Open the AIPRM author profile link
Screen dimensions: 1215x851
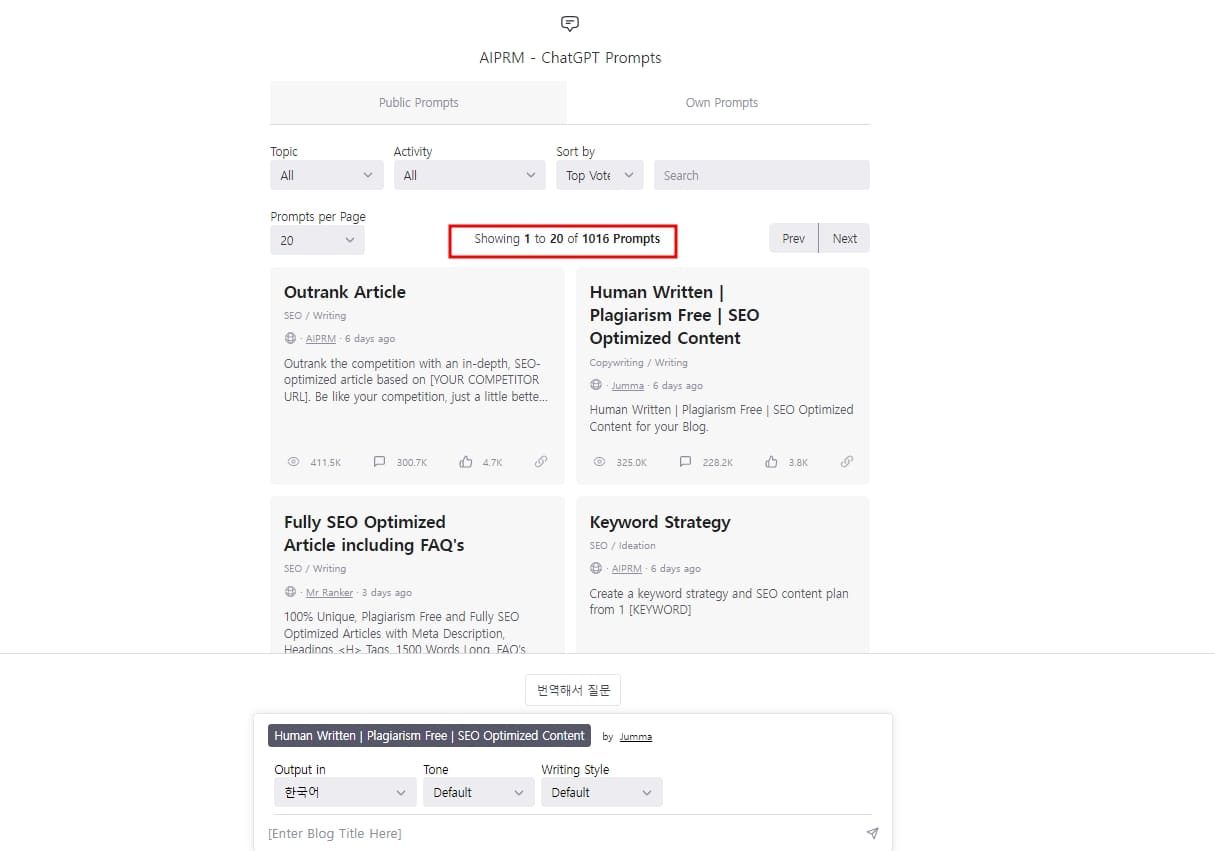point(320,338)
